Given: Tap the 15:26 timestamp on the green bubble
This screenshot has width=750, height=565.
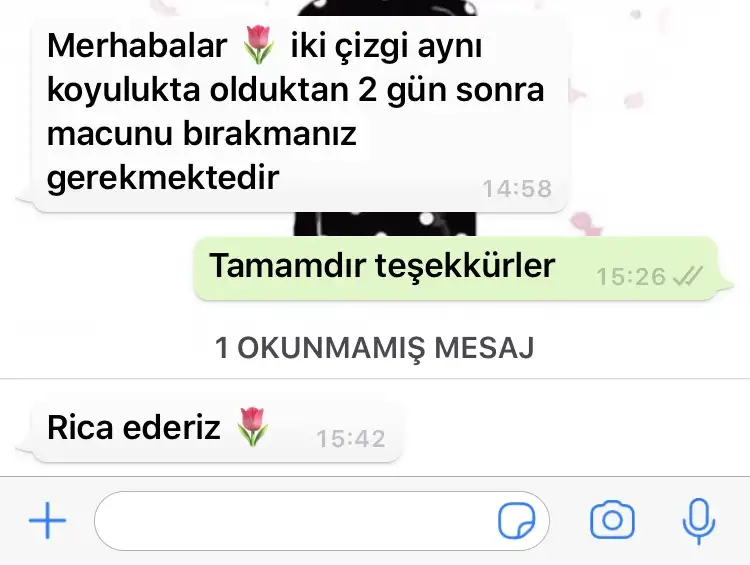Looking at the screenshot, I should (x=631, y=277).
